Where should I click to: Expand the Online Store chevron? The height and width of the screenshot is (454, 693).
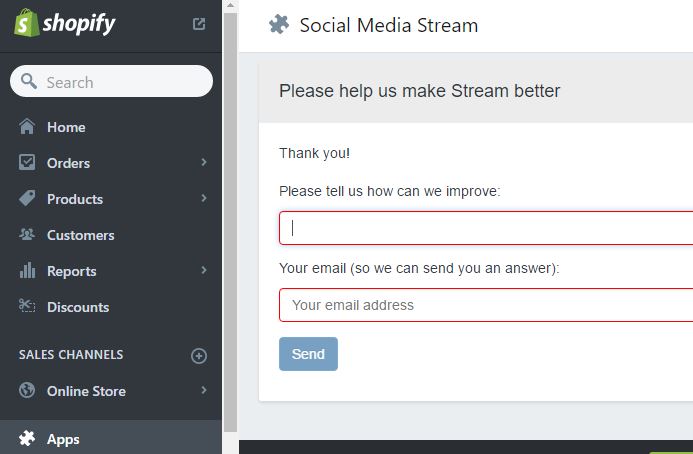coord(204,390)
